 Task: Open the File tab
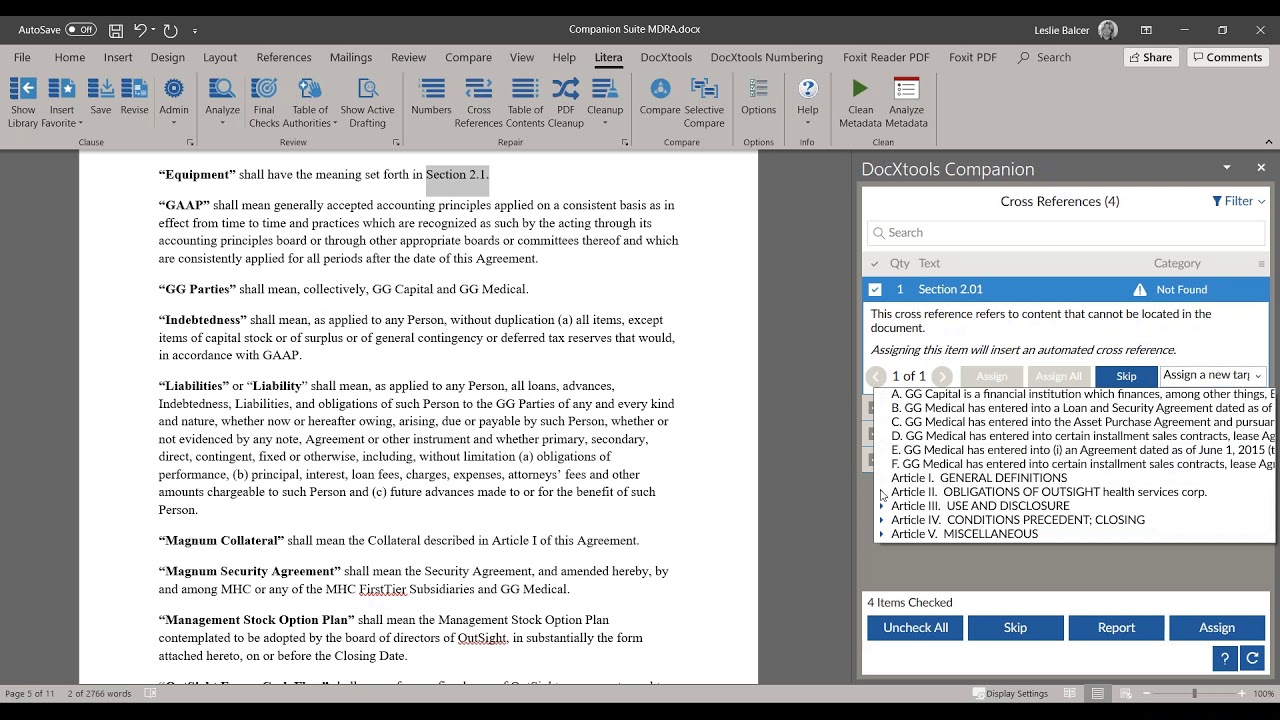[22, 57]
